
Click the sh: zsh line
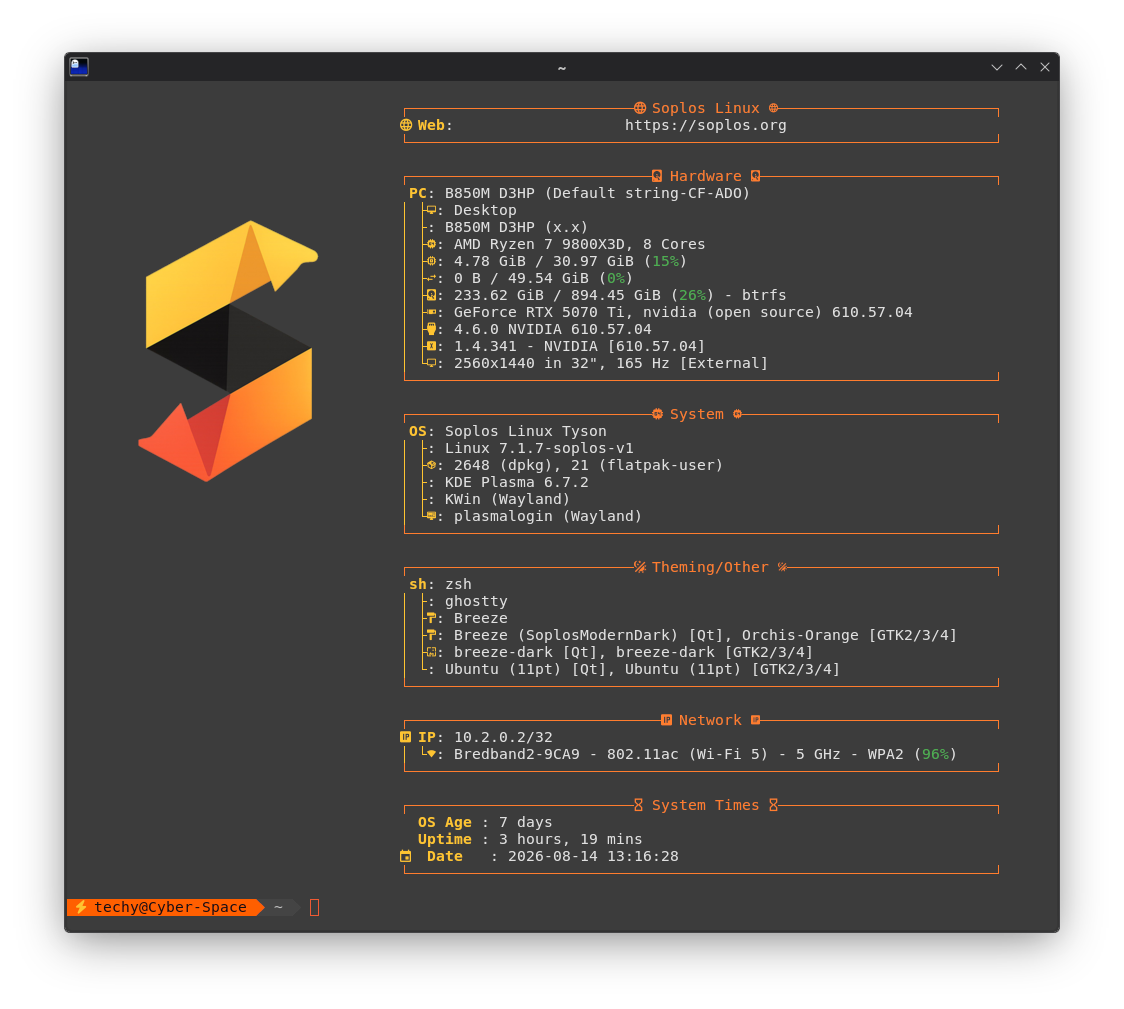(x=440, y=585)
